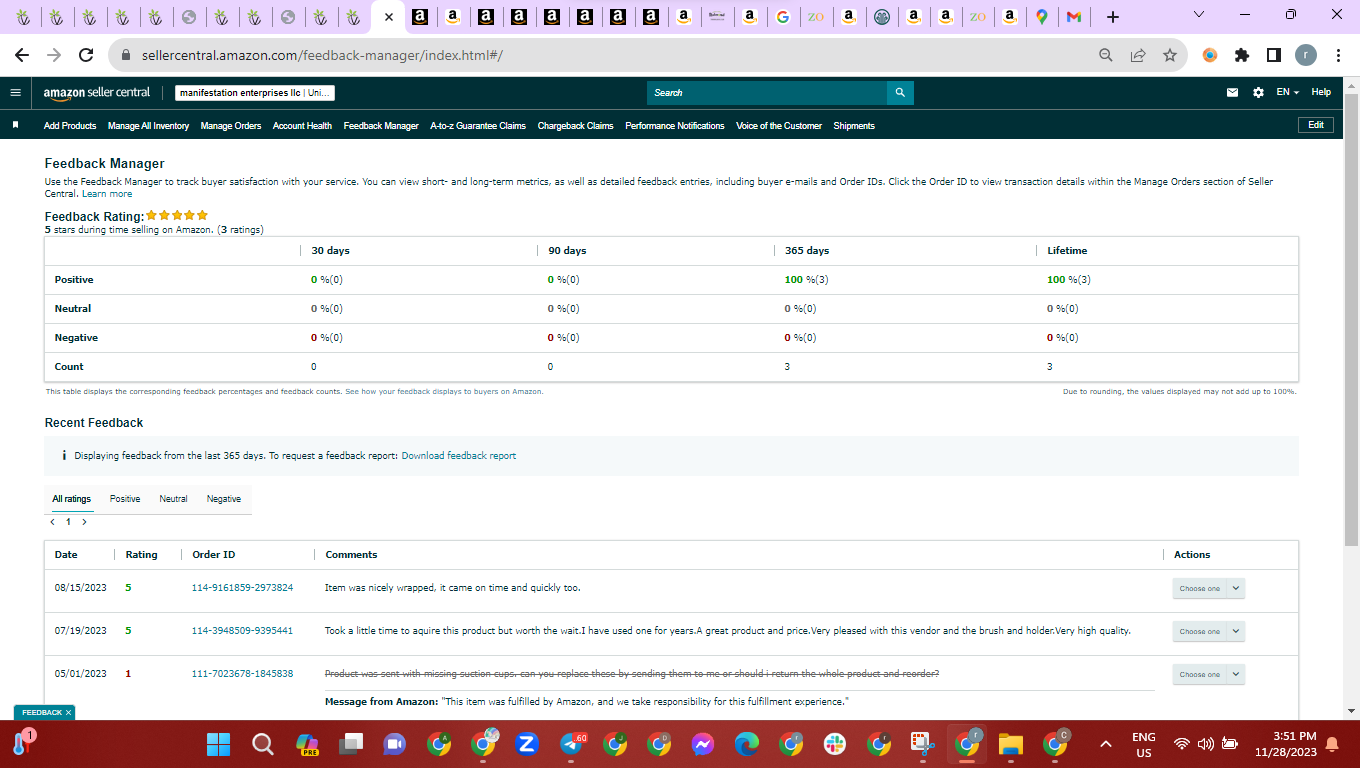Click into the Seller Central search field
This screenshot has height=768, width=1360.
(x=767, y=93)
